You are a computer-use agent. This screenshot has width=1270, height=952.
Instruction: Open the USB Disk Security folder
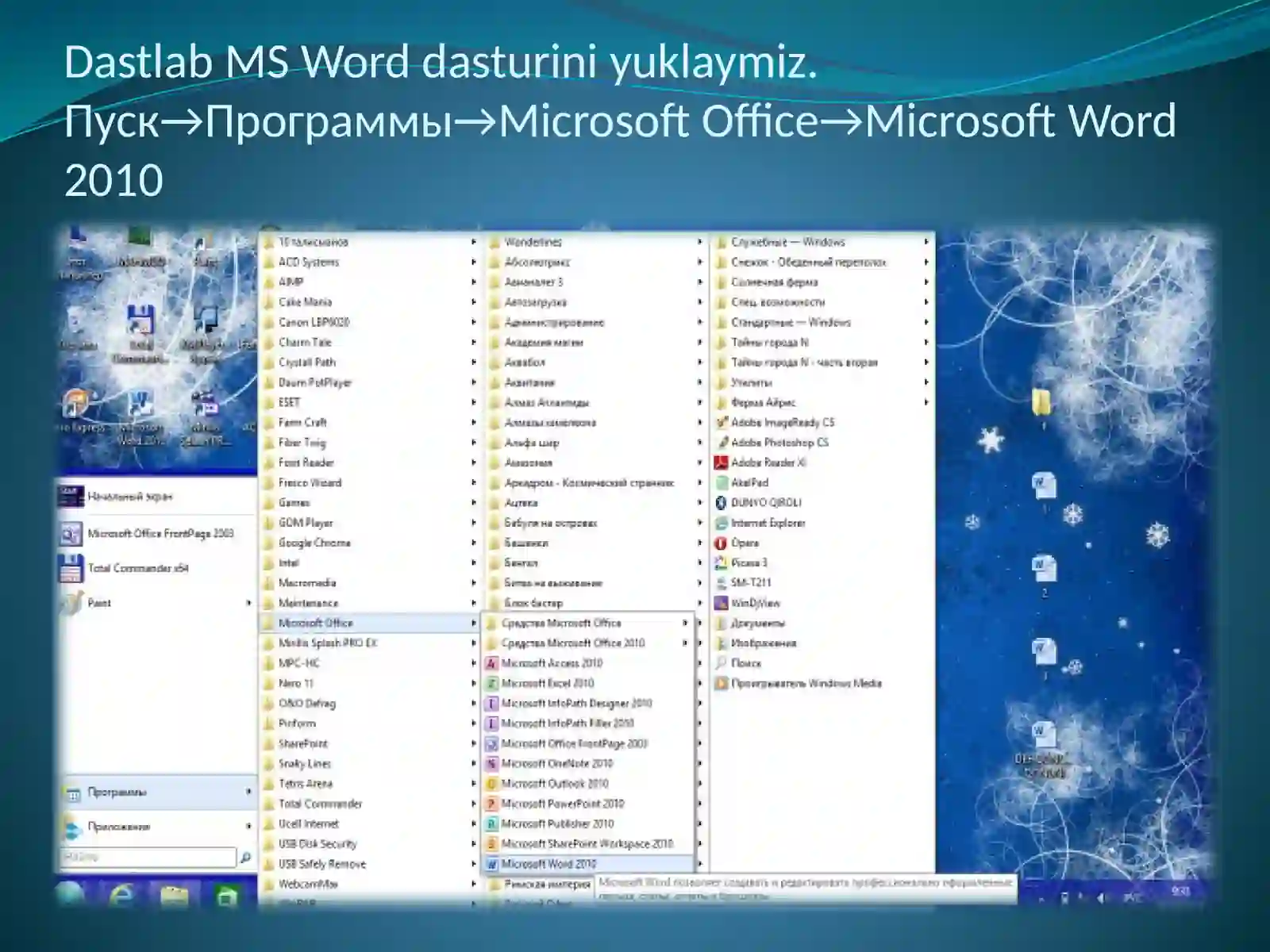[370, 844]
